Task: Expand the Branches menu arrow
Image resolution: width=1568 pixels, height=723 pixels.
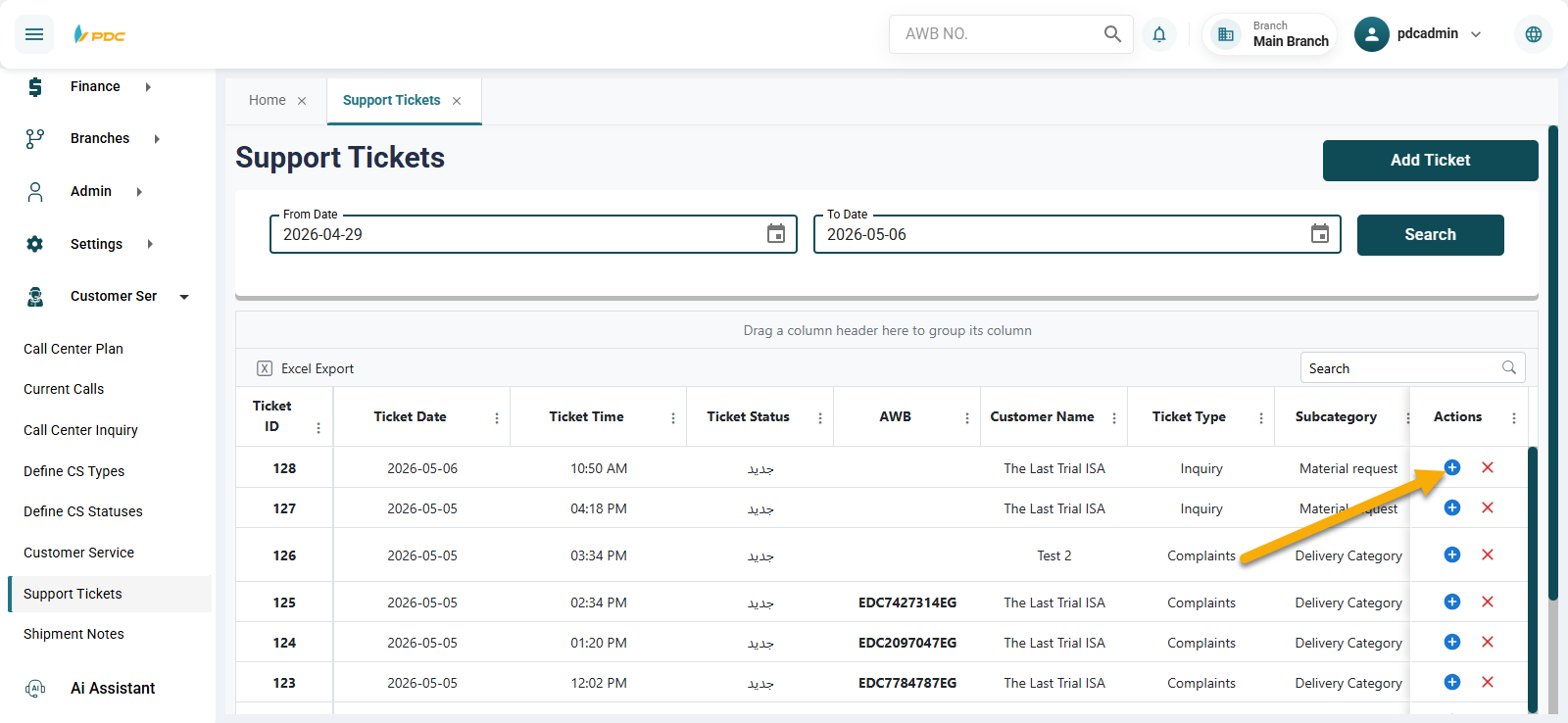Action: pyautogui.click(x=157, y=139)
